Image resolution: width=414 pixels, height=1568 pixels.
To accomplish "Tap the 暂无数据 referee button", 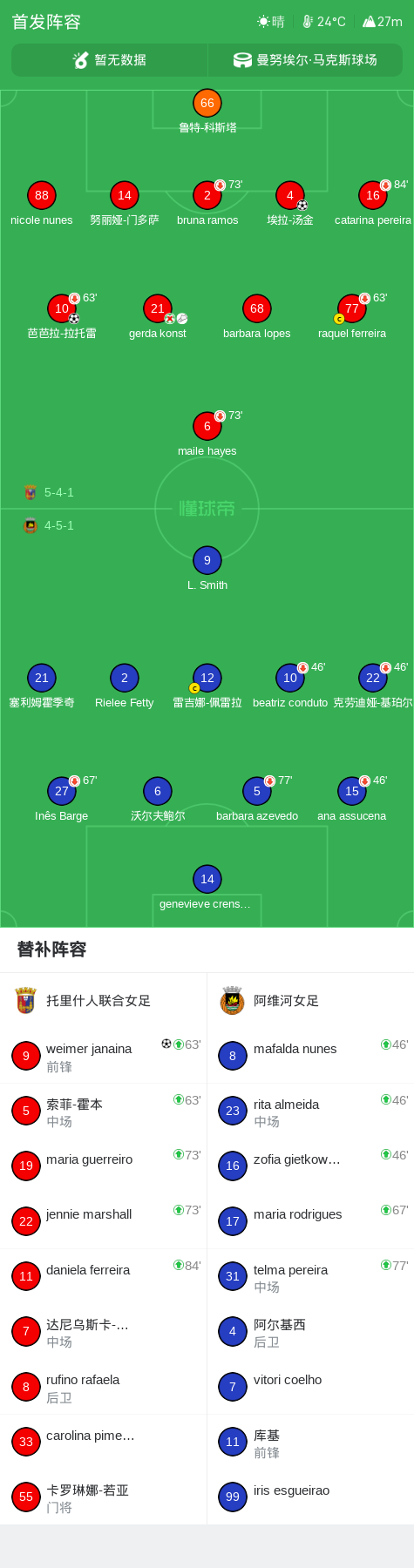I will pyautogui.click(x=110, y=60).
